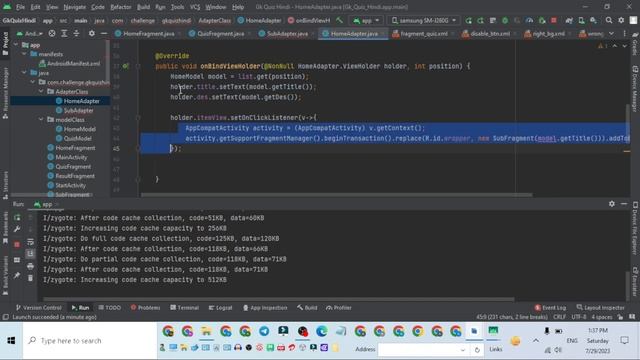This screenshot has width=640, height=360.
Task: Click the wrench icon in Run panel
Action: coord(17,229)
